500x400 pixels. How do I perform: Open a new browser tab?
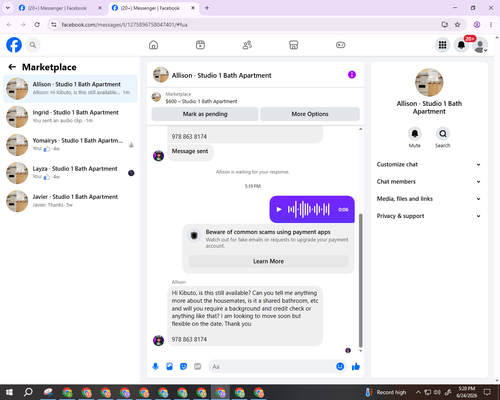coord(207,8)
